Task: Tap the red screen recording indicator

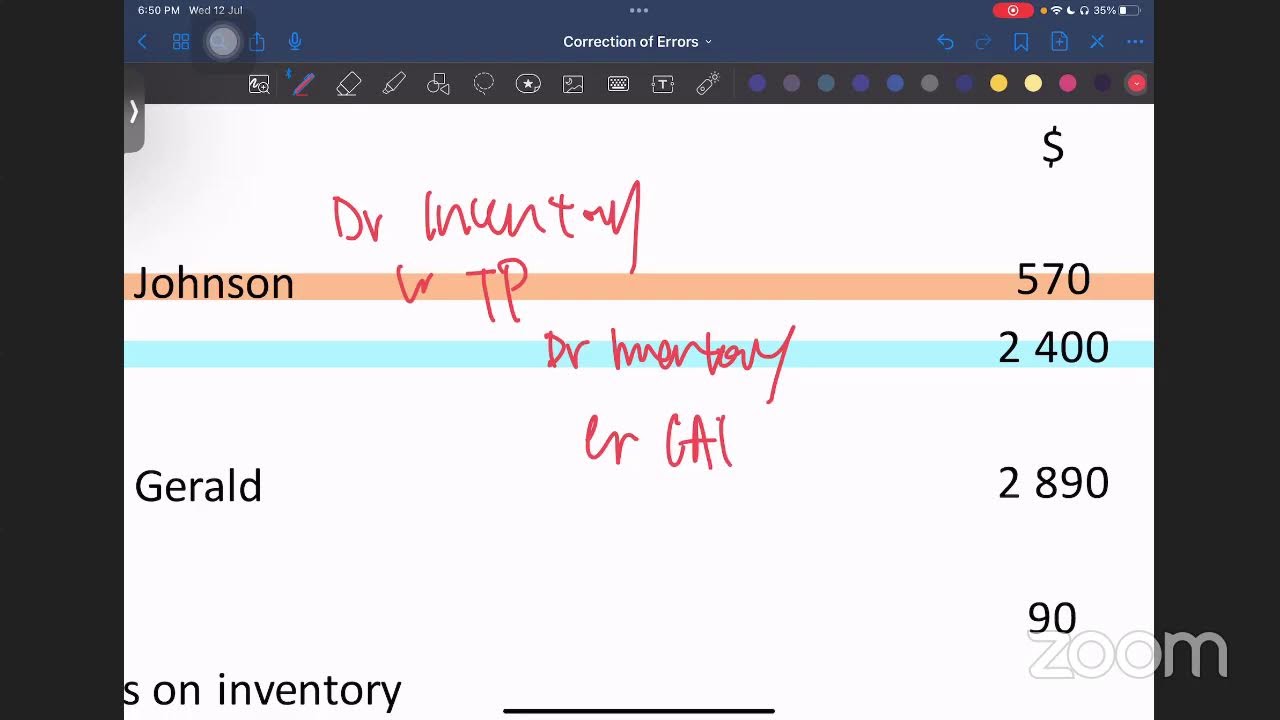Action: point(1013,10)
